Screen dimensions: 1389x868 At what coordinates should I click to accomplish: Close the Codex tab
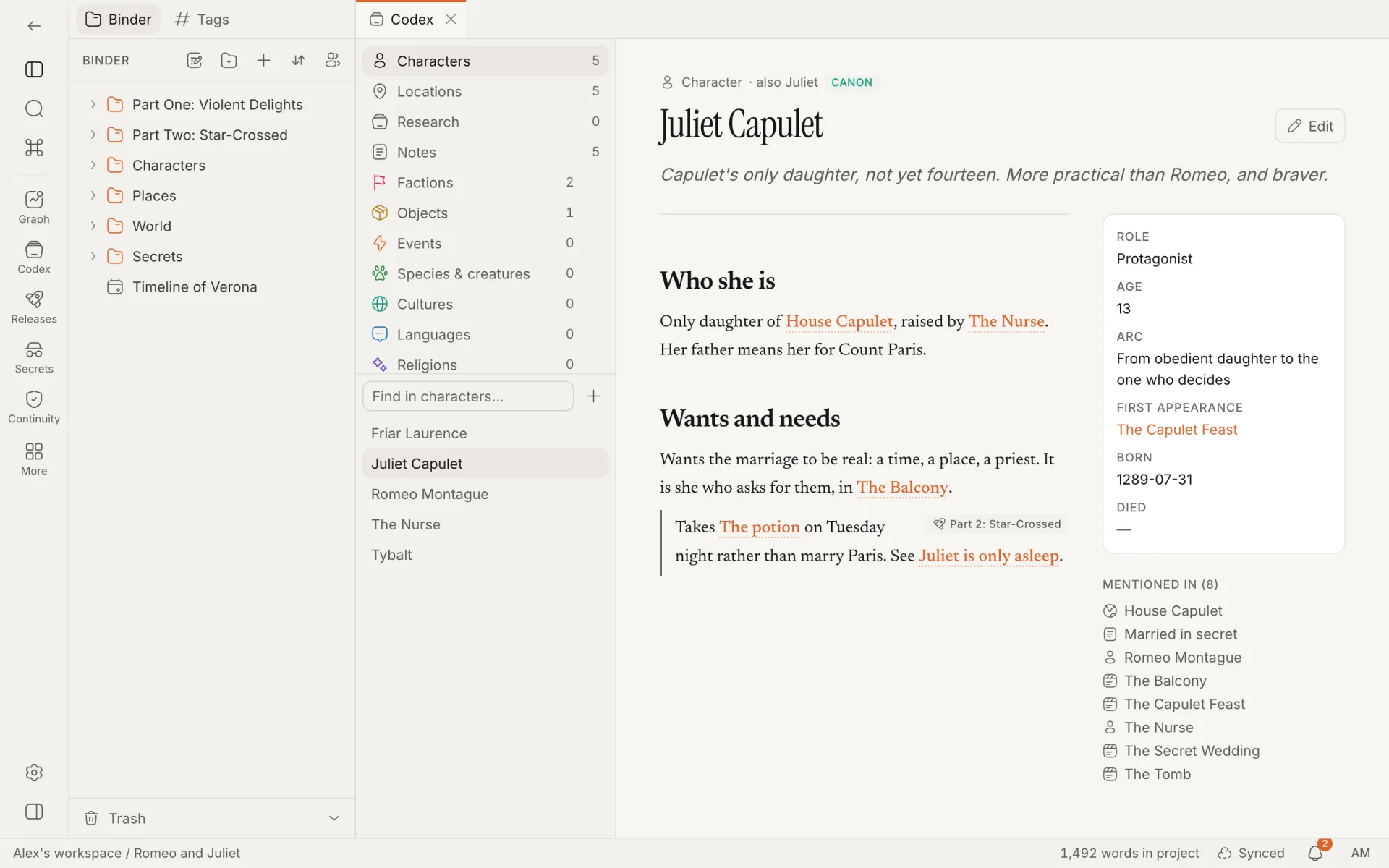[x=451, y=20]
